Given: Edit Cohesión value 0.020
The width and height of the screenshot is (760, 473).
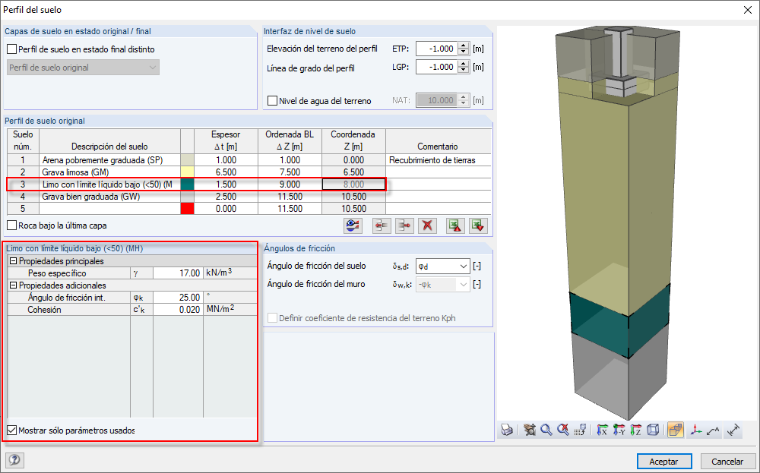Looking at the screenshot, I should pyautogui.click(x=178, y=310).
